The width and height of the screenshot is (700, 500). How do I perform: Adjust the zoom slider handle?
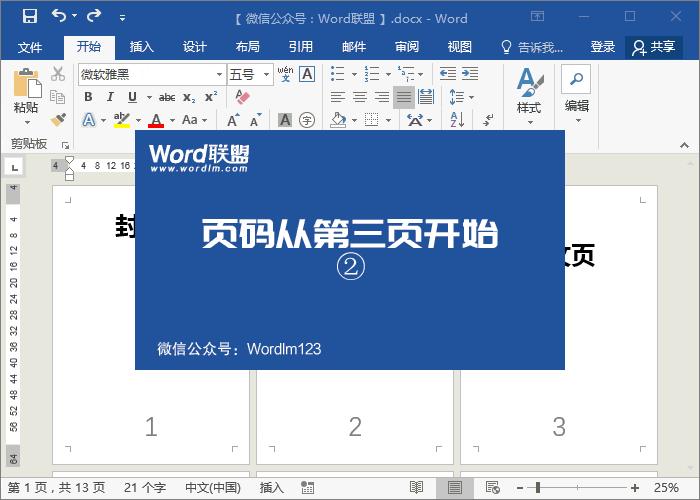pyautogui.click(x=538, y=488)
